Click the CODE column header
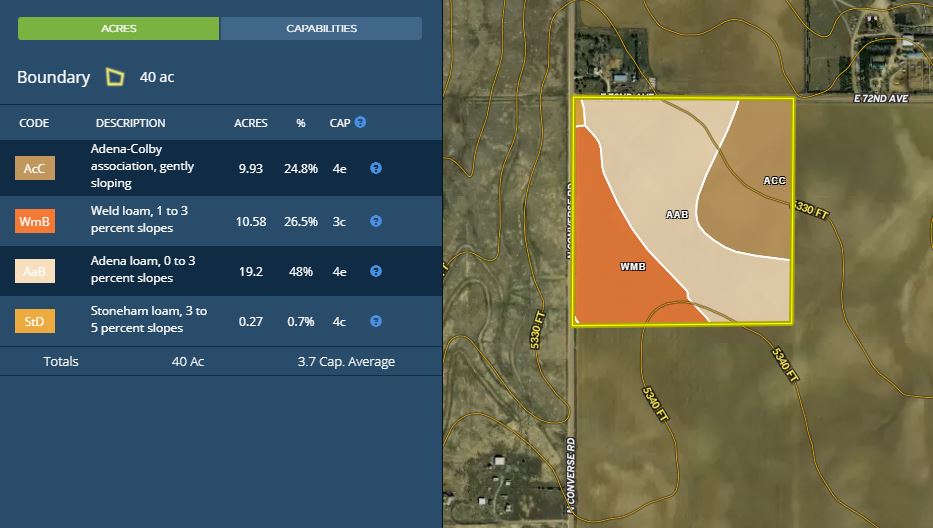 34,123
